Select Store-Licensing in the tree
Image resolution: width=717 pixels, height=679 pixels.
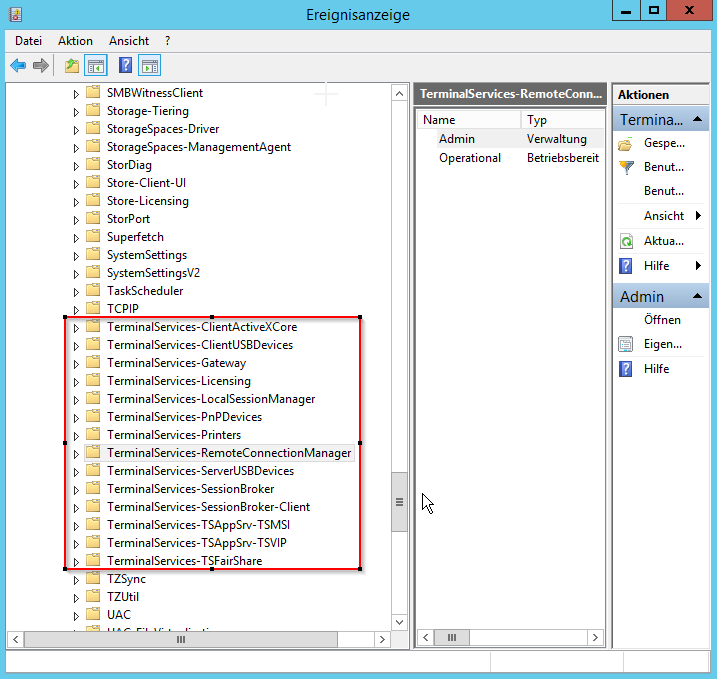click(148, 201)
